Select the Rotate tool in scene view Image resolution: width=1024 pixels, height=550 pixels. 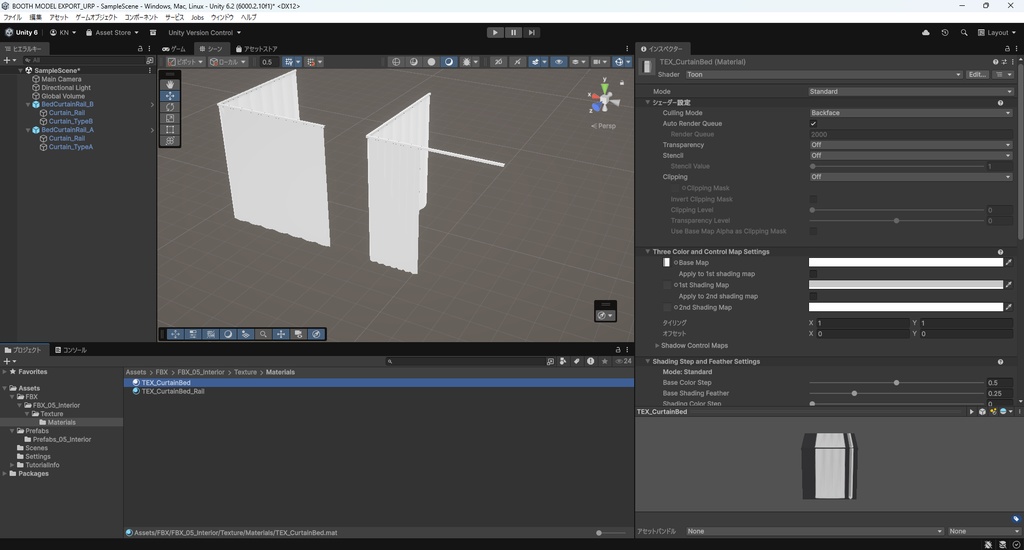point(170,107)
